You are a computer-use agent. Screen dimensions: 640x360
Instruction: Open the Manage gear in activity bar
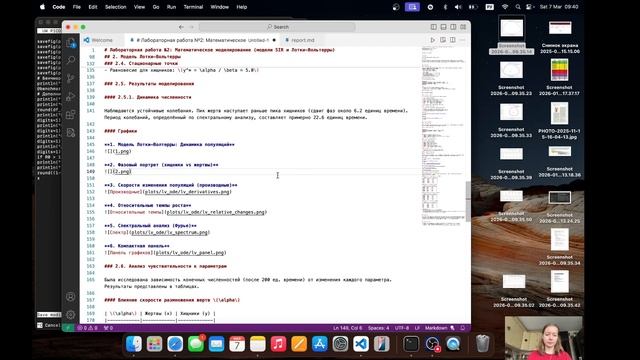pyautogui.click(x=71, y=315)
